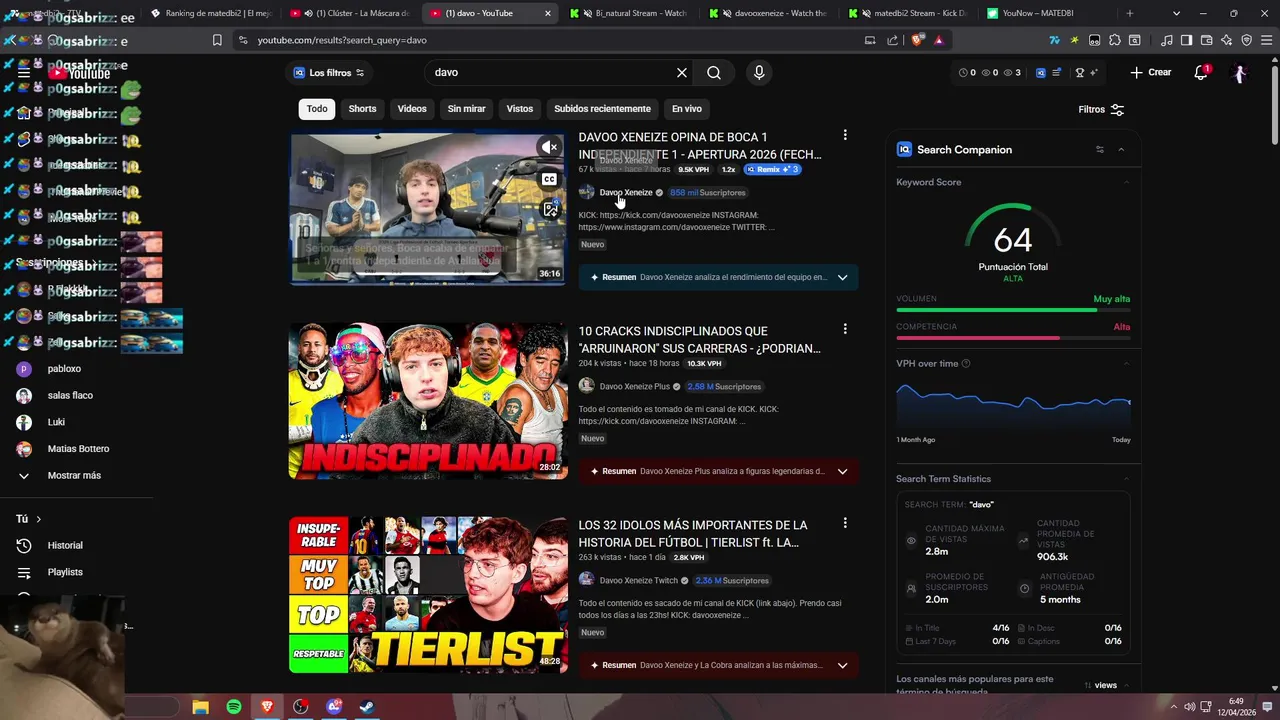Open Brave Rewards triangle icon
This screenshot has width=1280, height=720.
(x=939, y=41)
